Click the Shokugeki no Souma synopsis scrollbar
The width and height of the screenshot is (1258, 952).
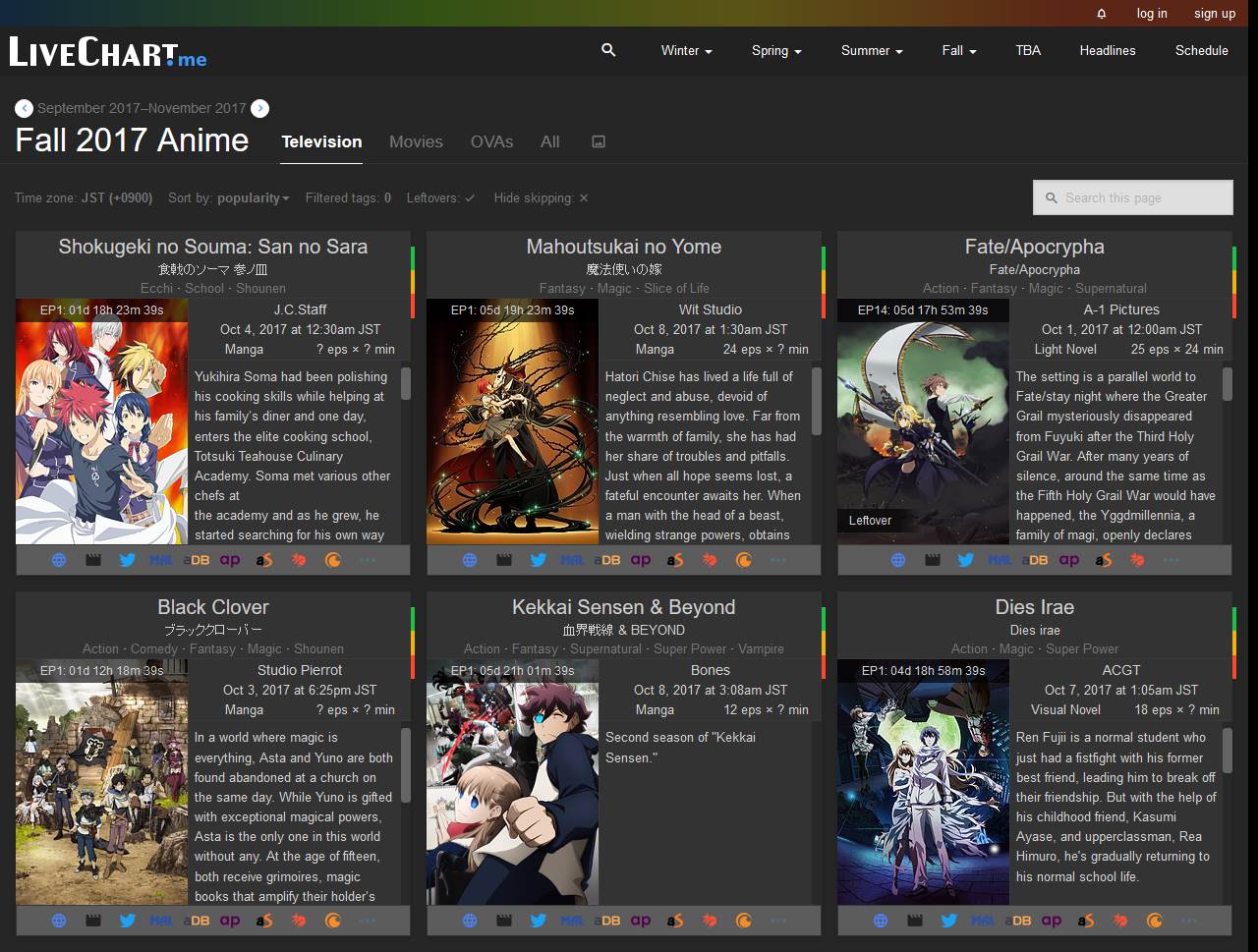pos(405,383)
